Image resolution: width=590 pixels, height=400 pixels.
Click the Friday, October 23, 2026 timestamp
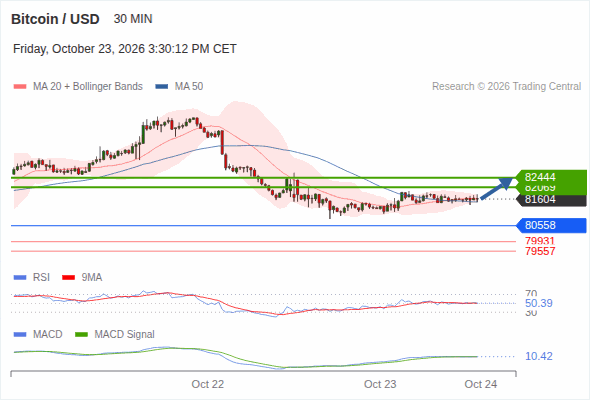(x=125, y=49)
